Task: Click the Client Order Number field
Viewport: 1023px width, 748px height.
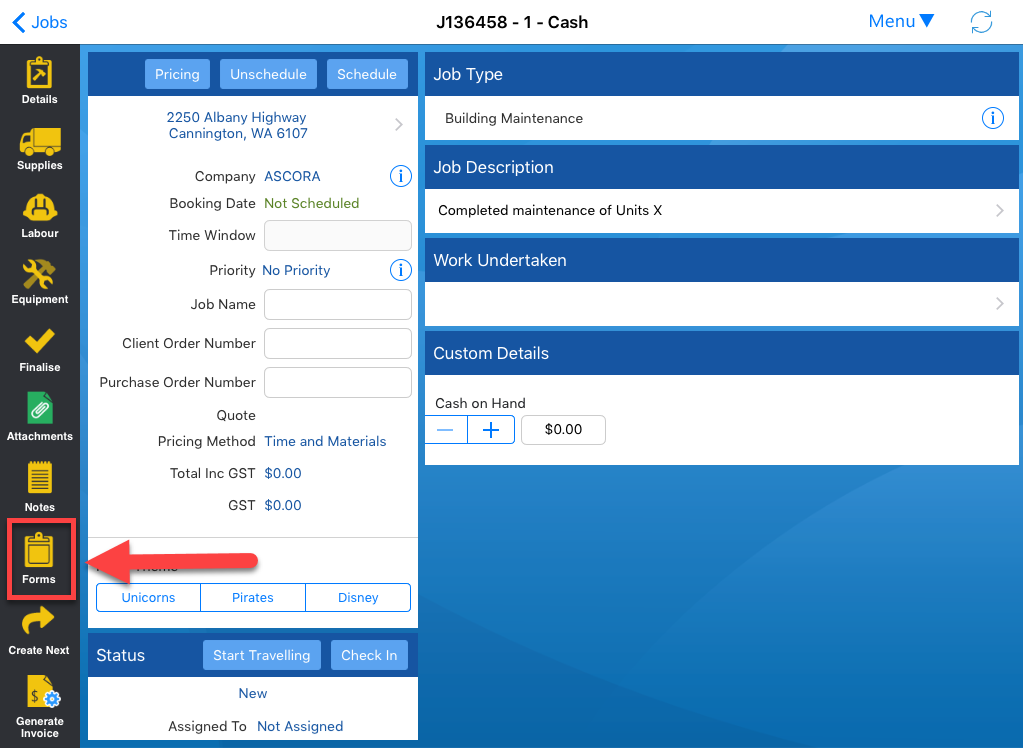Action: [338, 343]
